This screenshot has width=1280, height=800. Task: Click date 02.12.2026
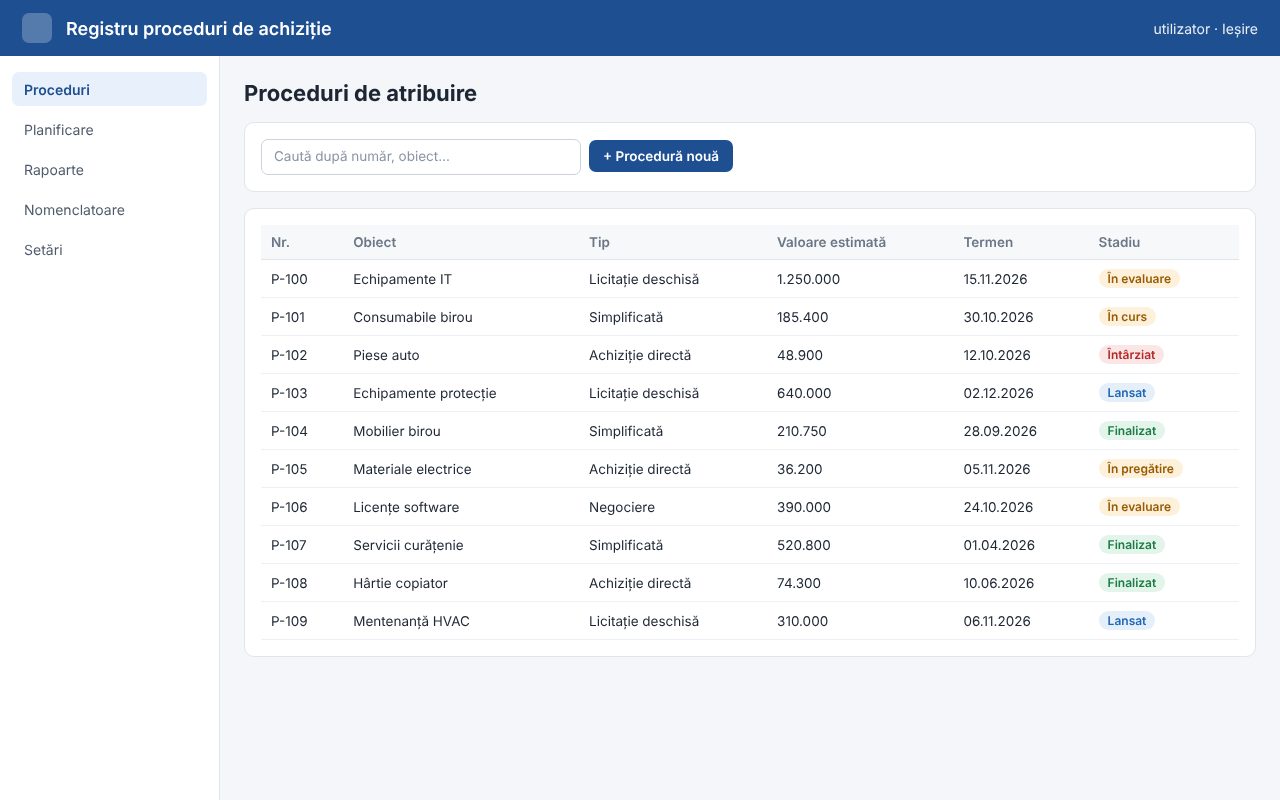999,393
